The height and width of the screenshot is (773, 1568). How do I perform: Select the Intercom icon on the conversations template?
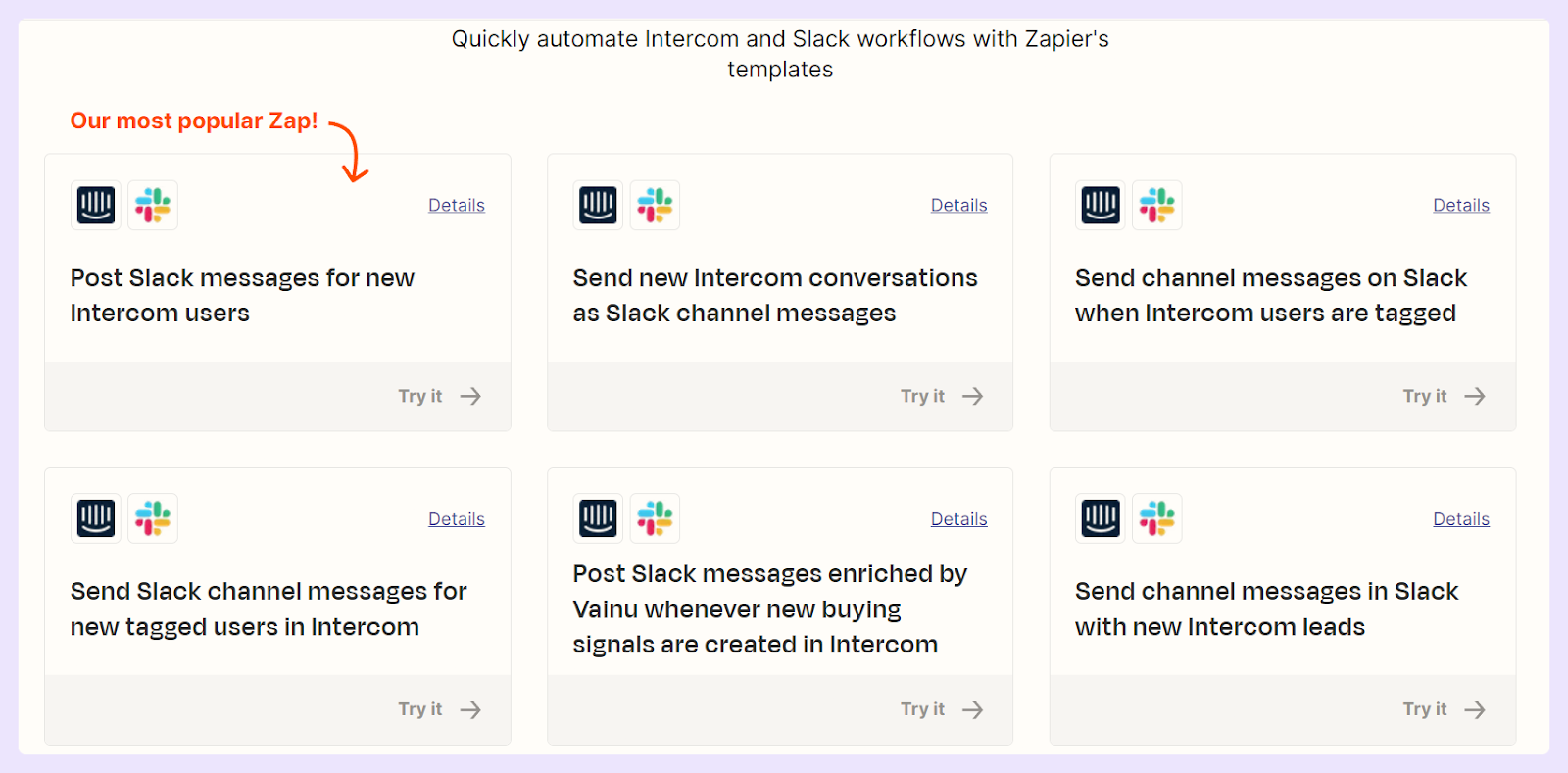[598, 205]
